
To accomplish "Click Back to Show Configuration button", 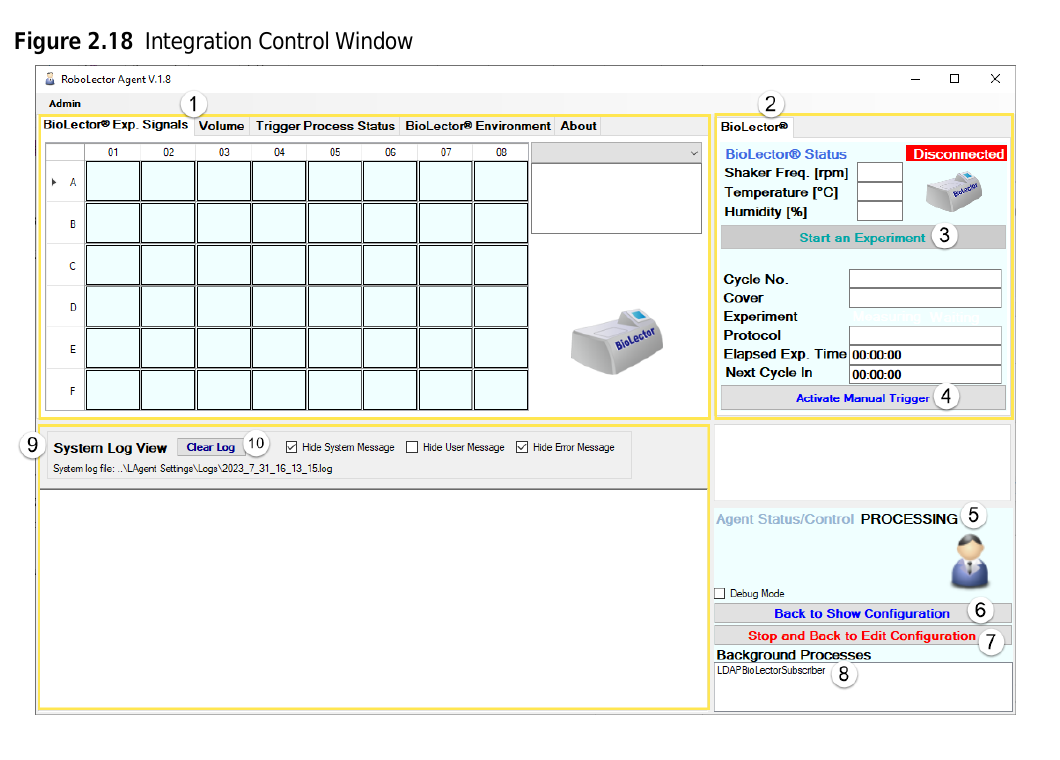I will [863, 613].
